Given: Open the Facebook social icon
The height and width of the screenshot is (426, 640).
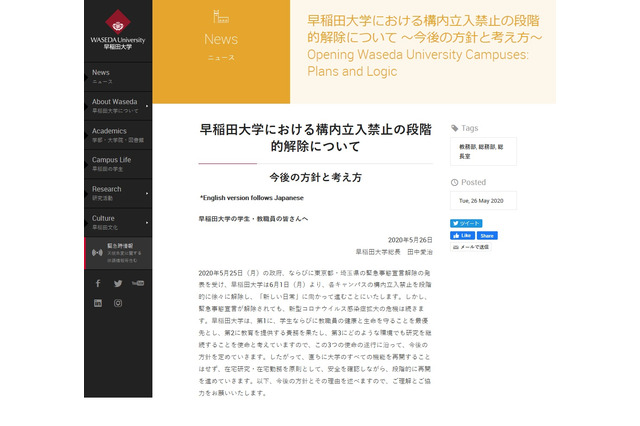Looking at the screenshot, I should click(98, 283).
